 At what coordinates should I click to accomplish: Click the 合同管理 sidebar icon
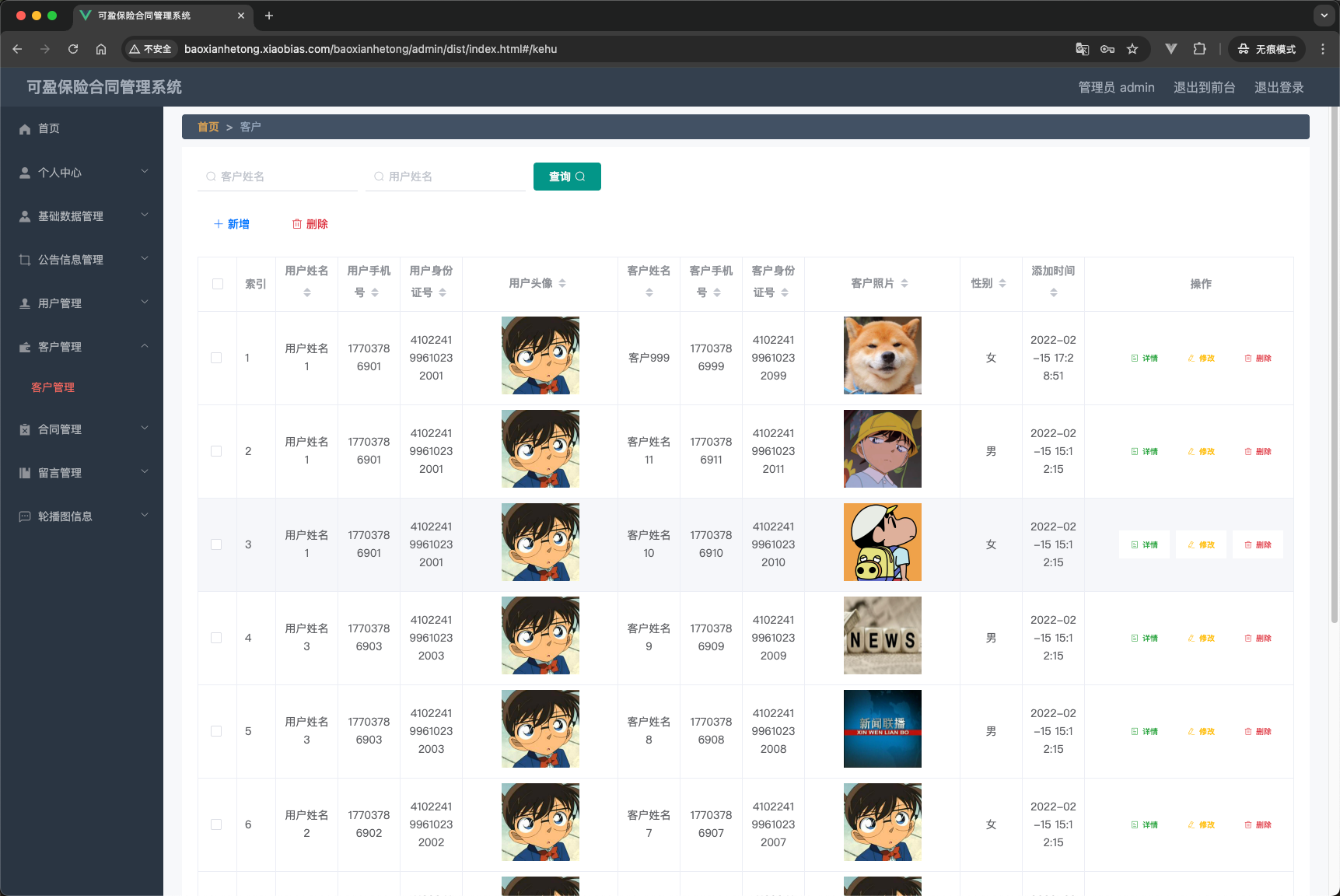point(25,429)
